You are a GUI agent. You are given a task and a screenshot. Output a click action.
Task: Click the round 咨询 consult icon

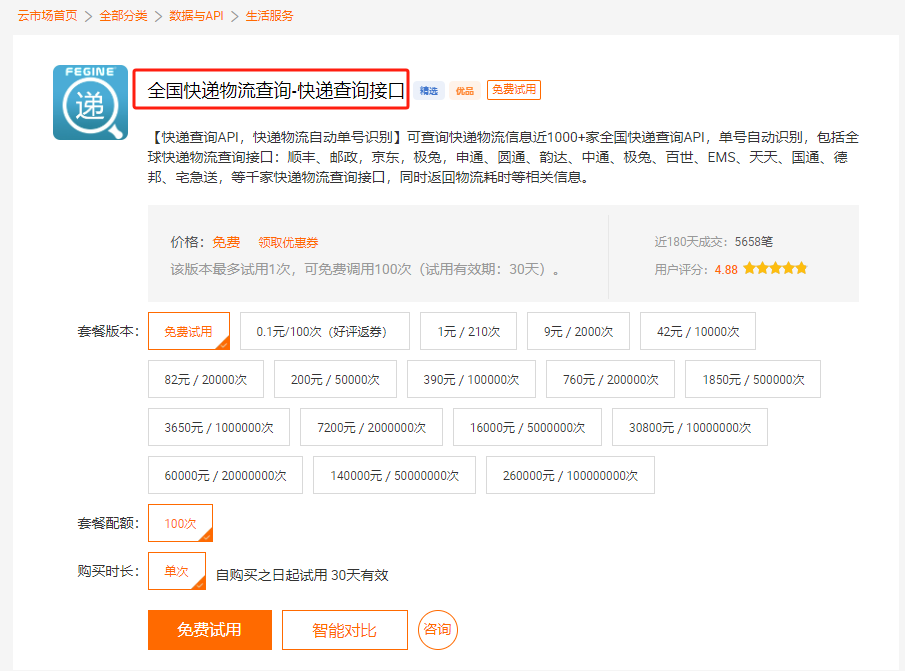437,630
